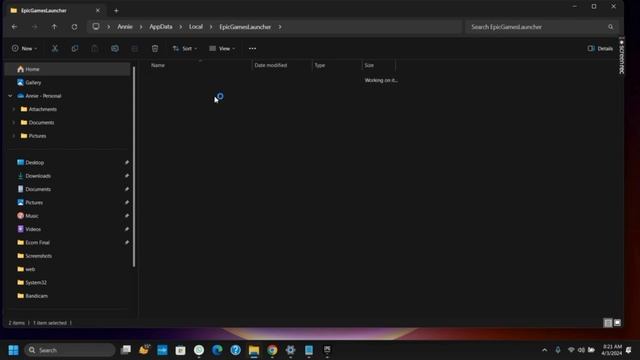
Task: Show hidden system tray icons
Action: [x=544, y=350]
